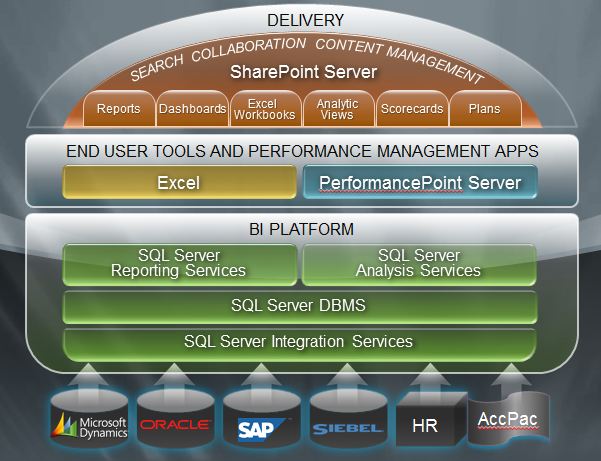This screenshot has width=601, height=461.
Task: Open the Excel Workbooks tab
Action: click(265, 108)
